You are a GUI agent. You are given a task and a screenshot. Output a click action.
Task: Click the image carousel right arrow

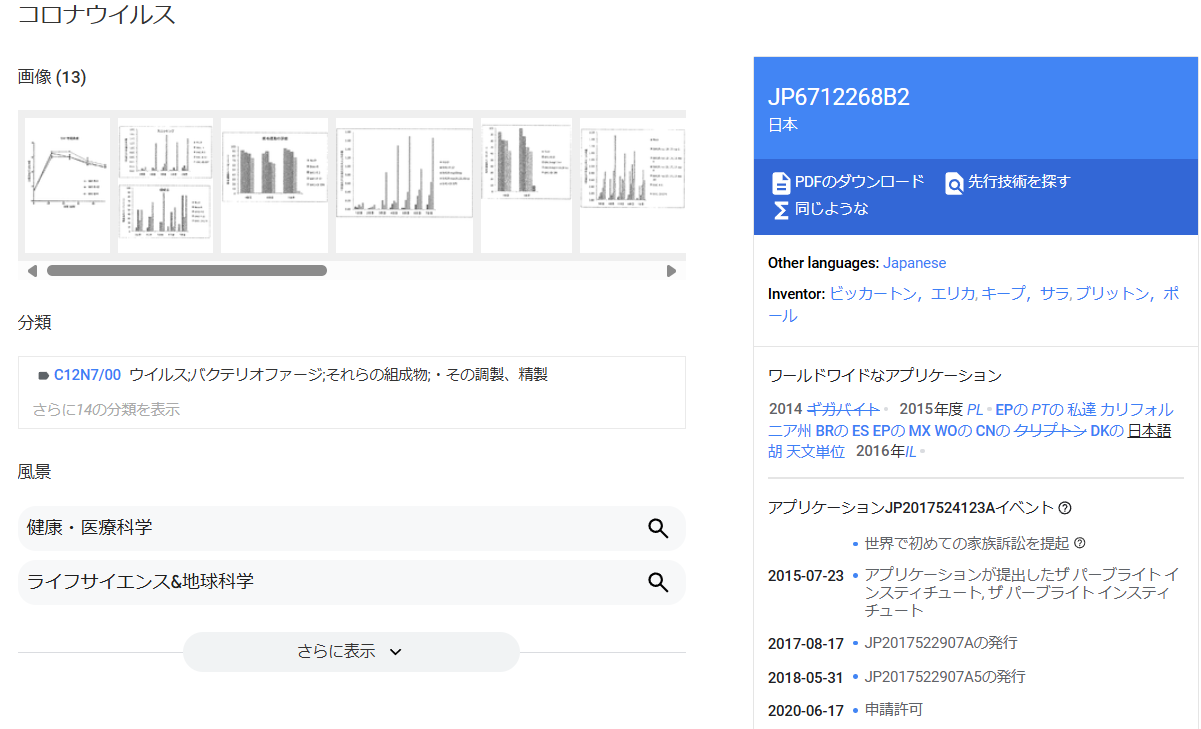(671, 271)
